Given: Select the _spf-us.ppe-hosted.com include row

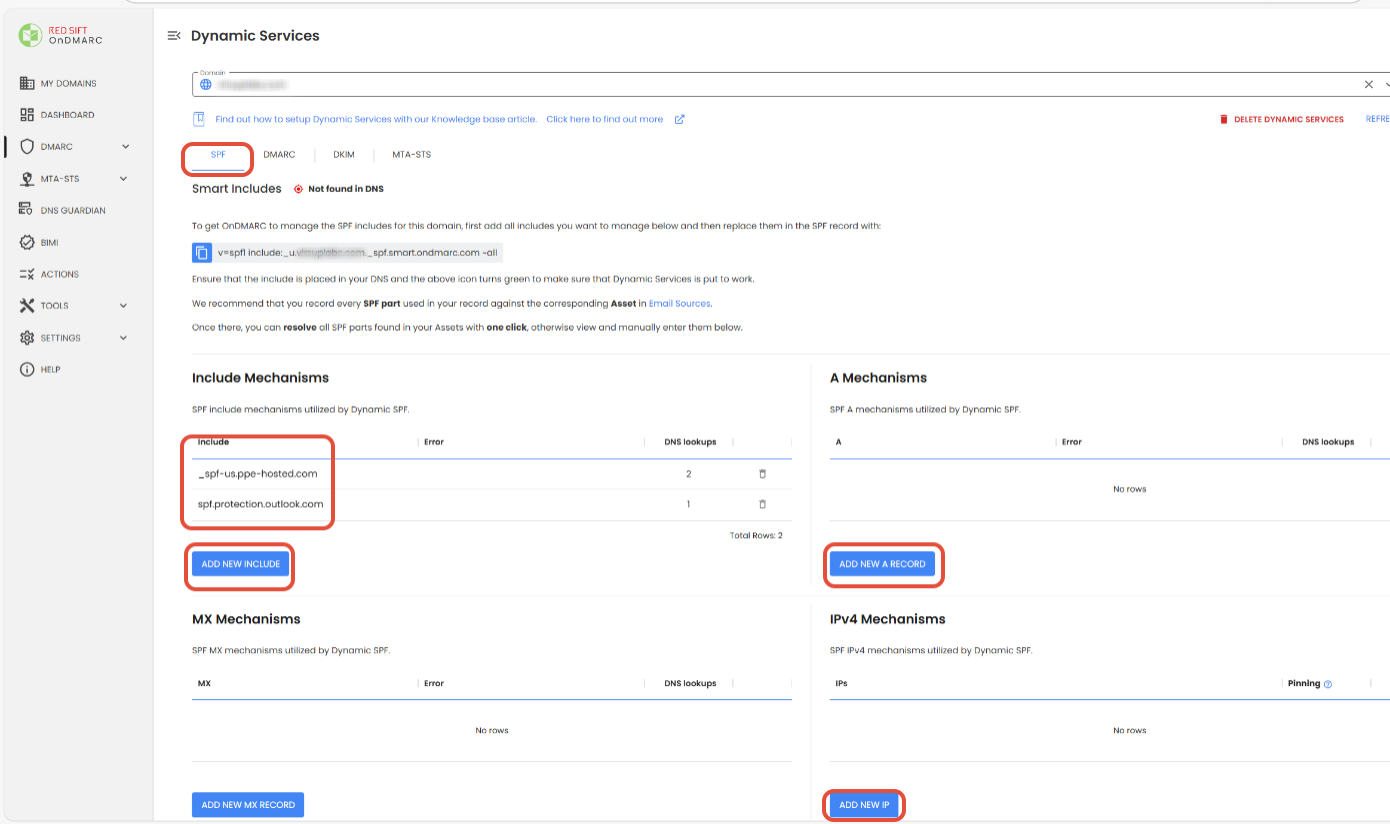Looking at the screenshot, I should click(492, 474).
